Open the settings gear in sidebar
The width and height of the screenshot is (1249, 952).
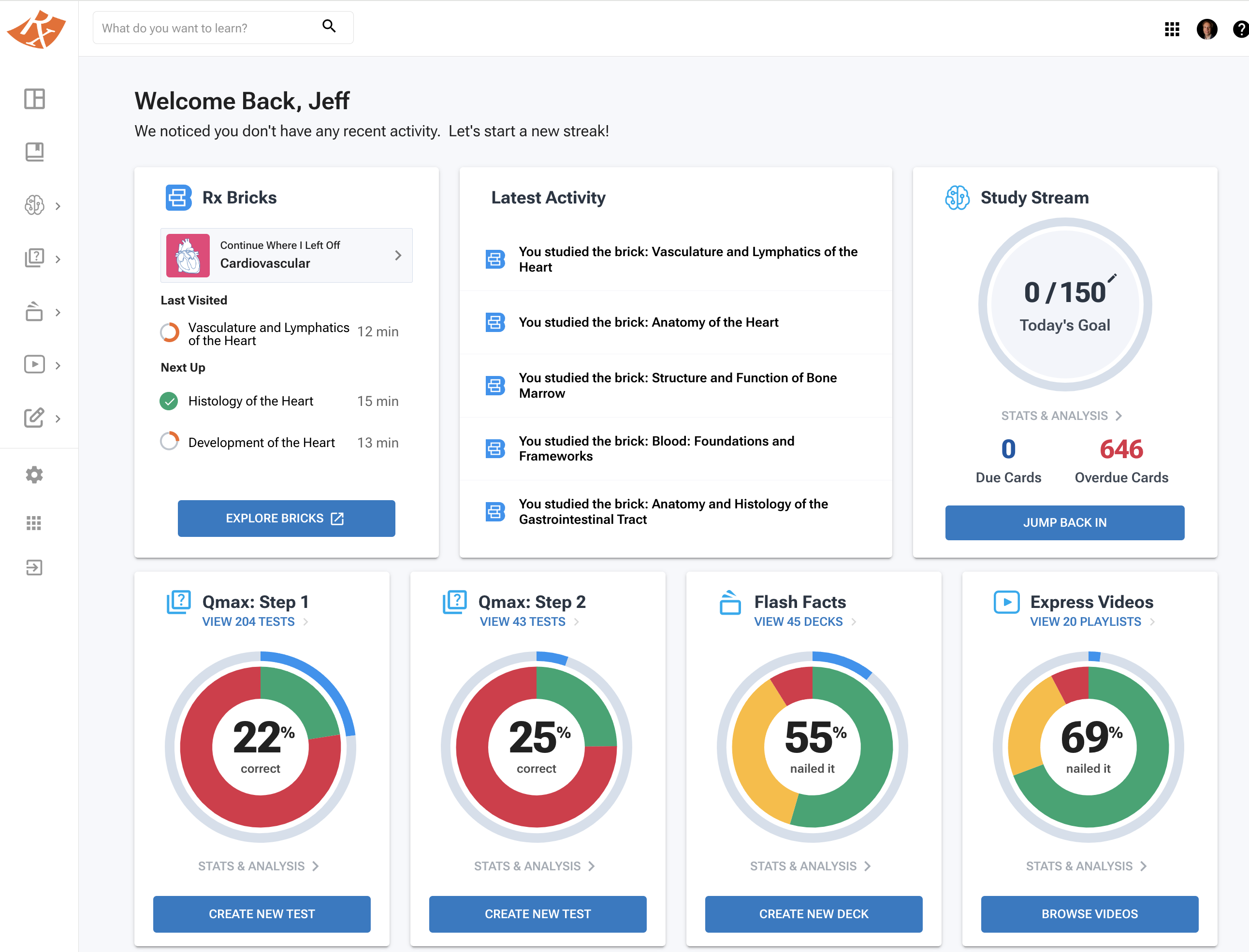tap(34, 475)
